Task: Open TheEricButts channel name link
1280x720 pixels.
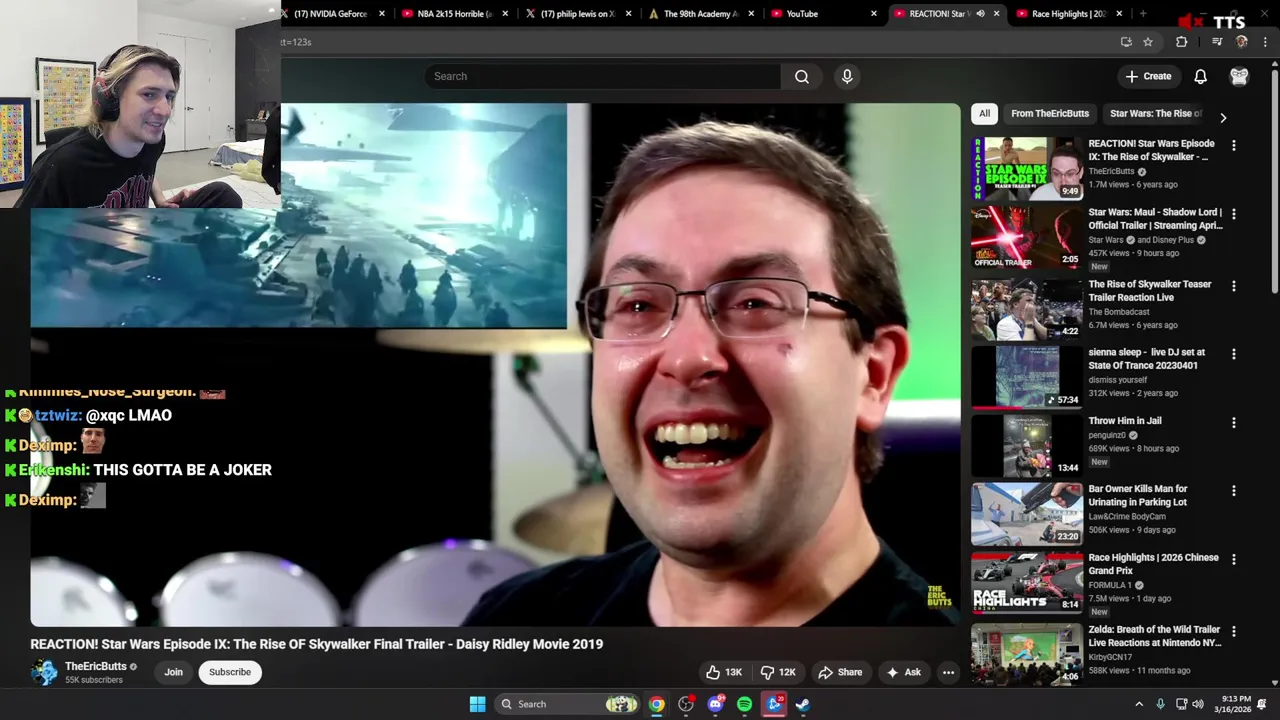Action: (96, 666)
